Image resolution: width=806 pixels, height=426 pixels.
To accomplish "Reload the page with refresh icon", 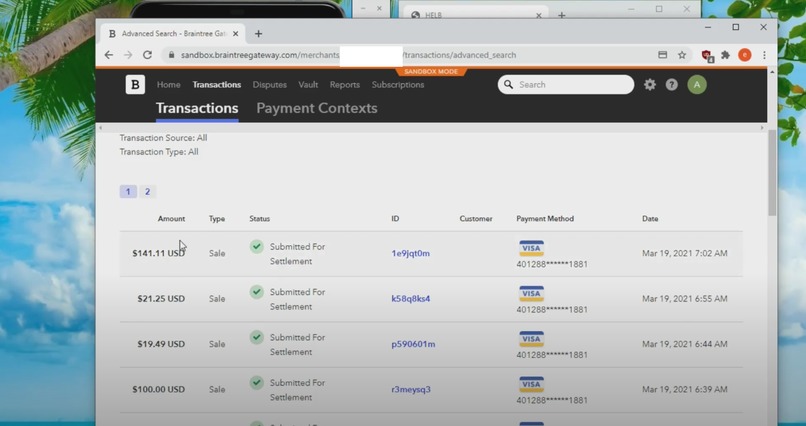I will pos(148,55).
